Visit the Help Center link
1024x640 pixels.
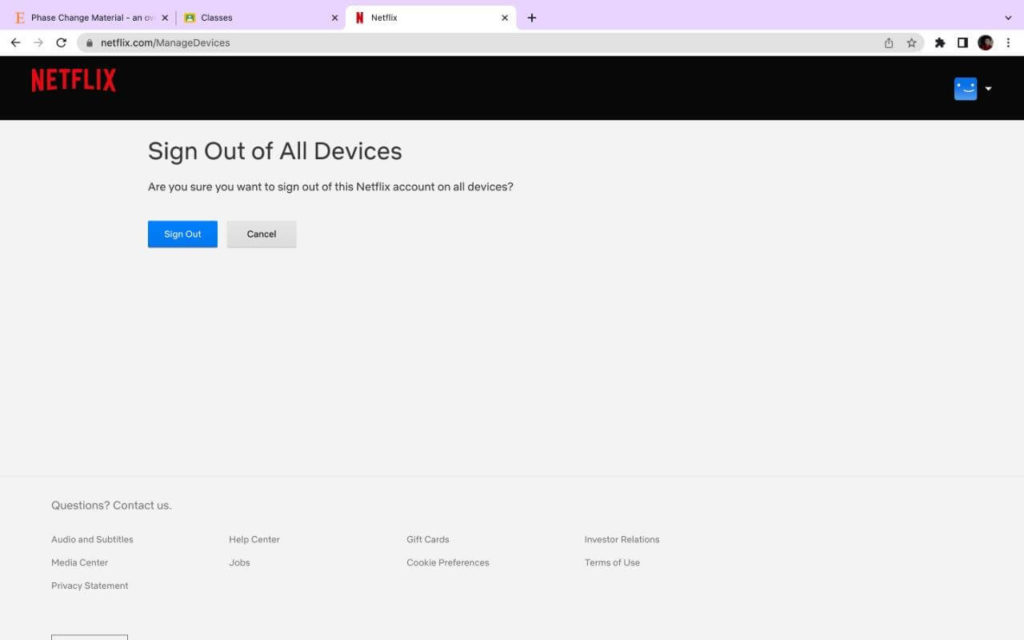point(254,539)
